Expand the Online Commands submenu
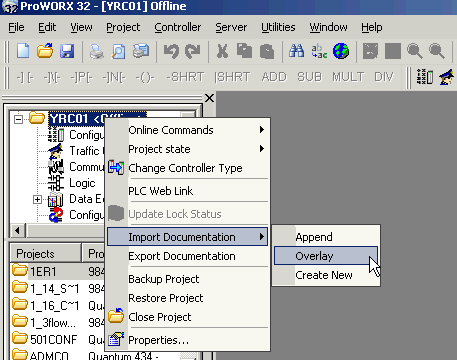Image resolution: width=457 pixels, height=360 pixels. [187, 130]
